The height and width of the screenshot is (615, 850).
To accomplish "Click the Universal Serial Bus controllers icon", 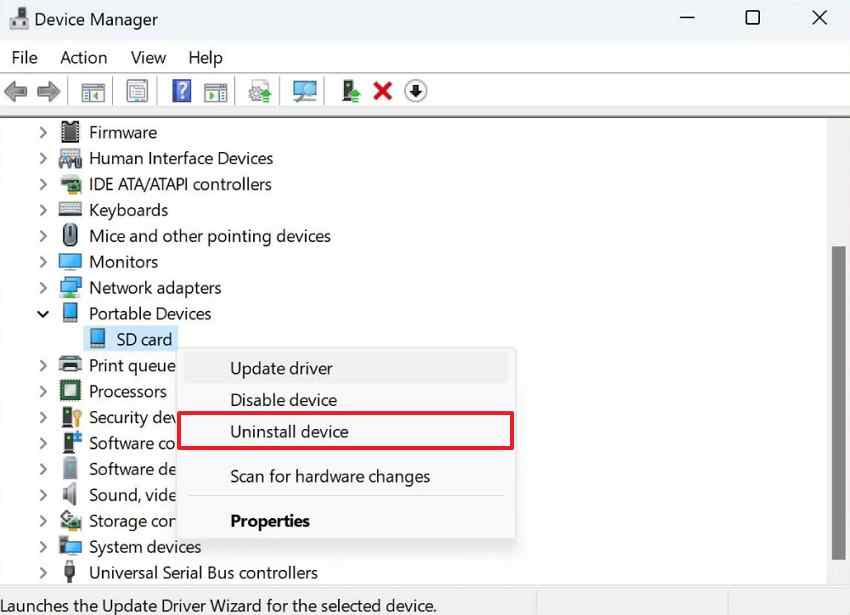I will pos(69,572).
